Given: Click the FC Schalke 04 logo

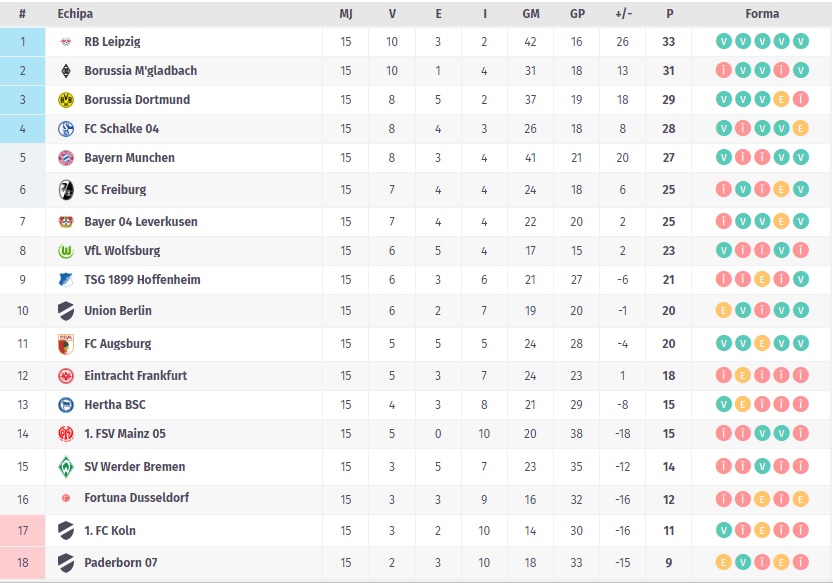Looking at the screenshot, I should point(66,129).
